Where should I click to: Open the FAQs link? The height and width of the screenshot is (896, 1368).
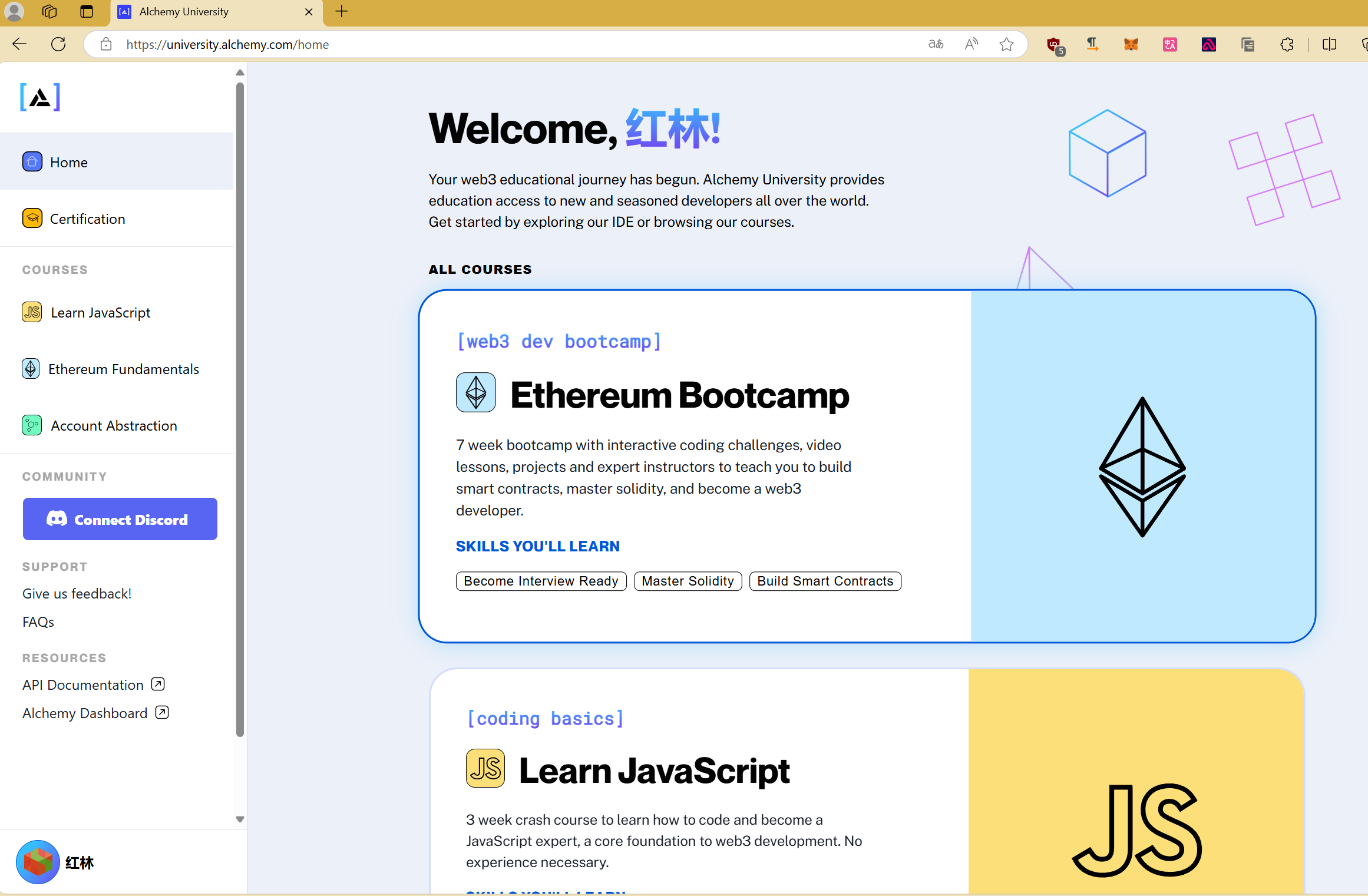[x=38, y=622]
